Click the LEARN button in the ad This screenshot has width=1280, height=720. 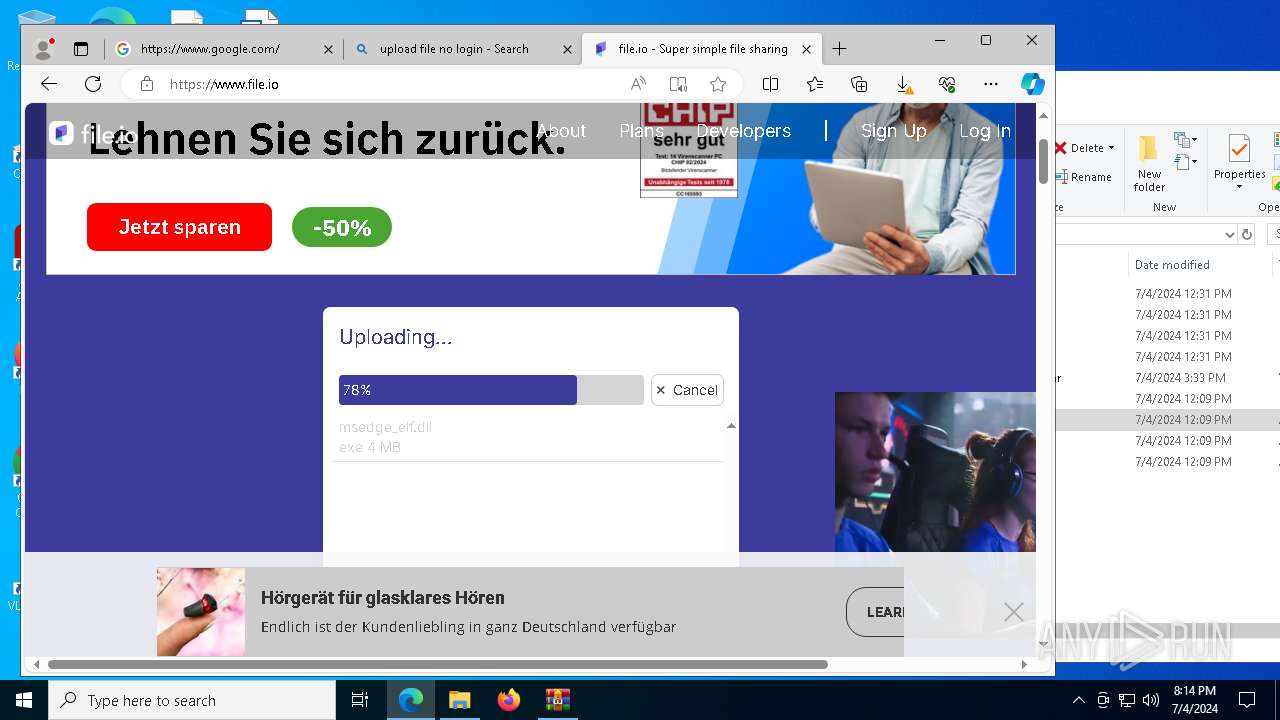876,612
